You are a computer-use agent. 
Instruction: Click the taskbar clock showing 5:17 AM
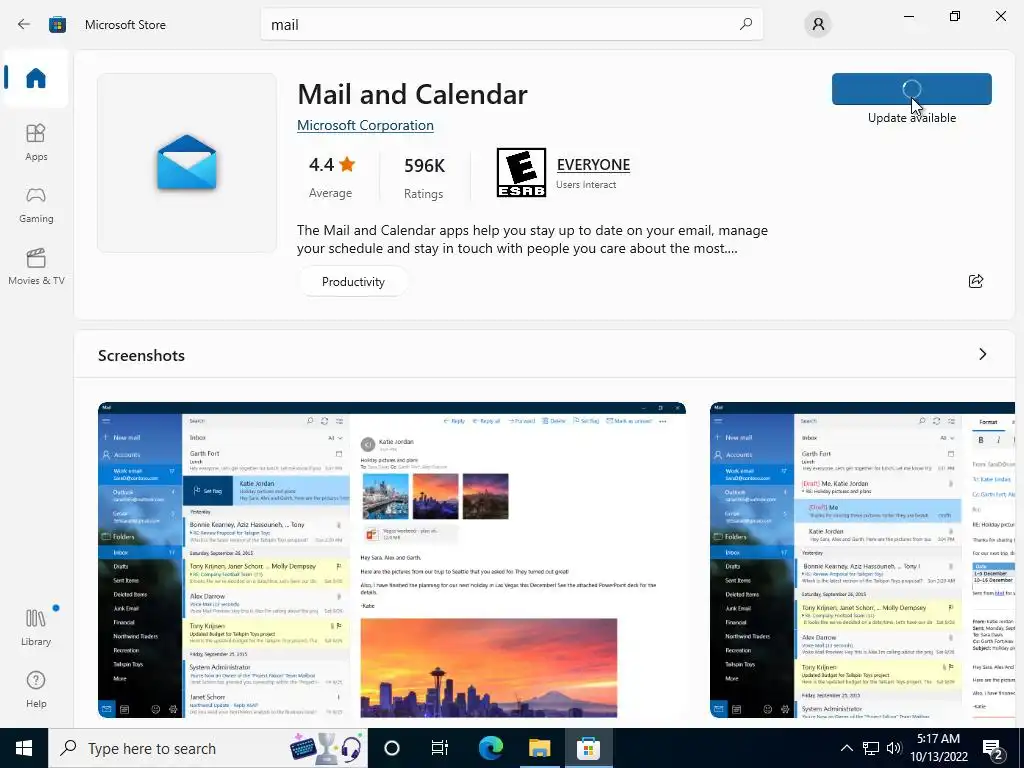(938, 748)
